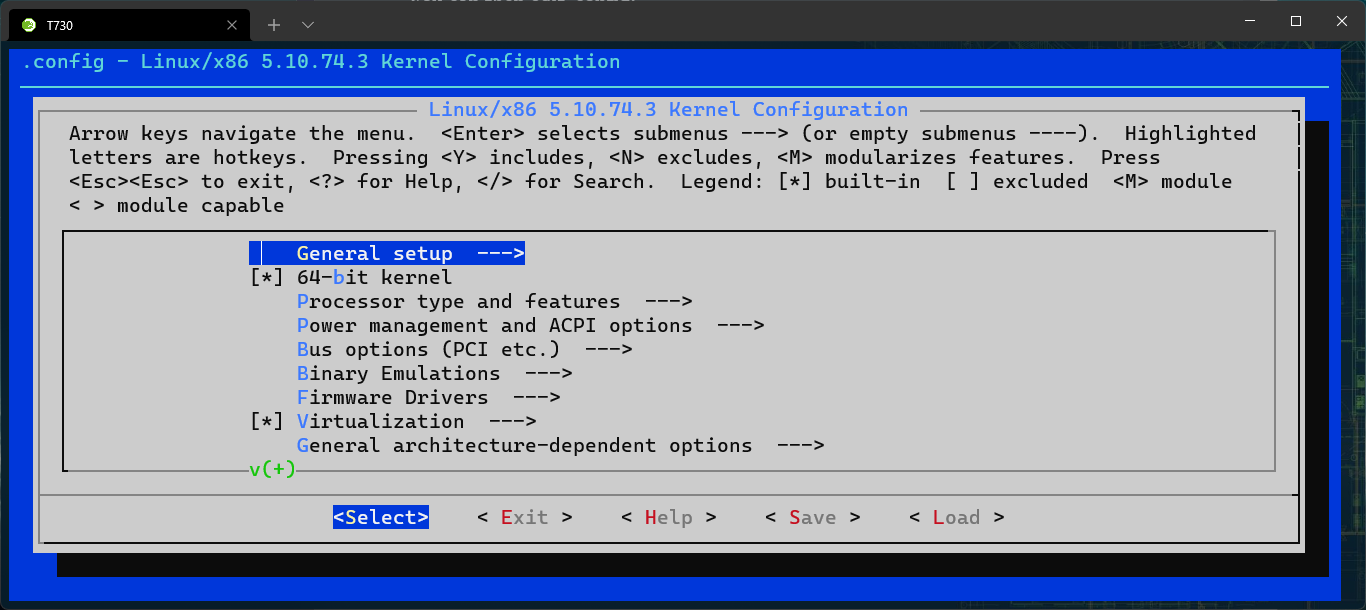Image resolution: width=1366 pixels, height=610 pixels.
Task: Toggle the 64-bit kernel checkbox
Action: tap(267, 278)
